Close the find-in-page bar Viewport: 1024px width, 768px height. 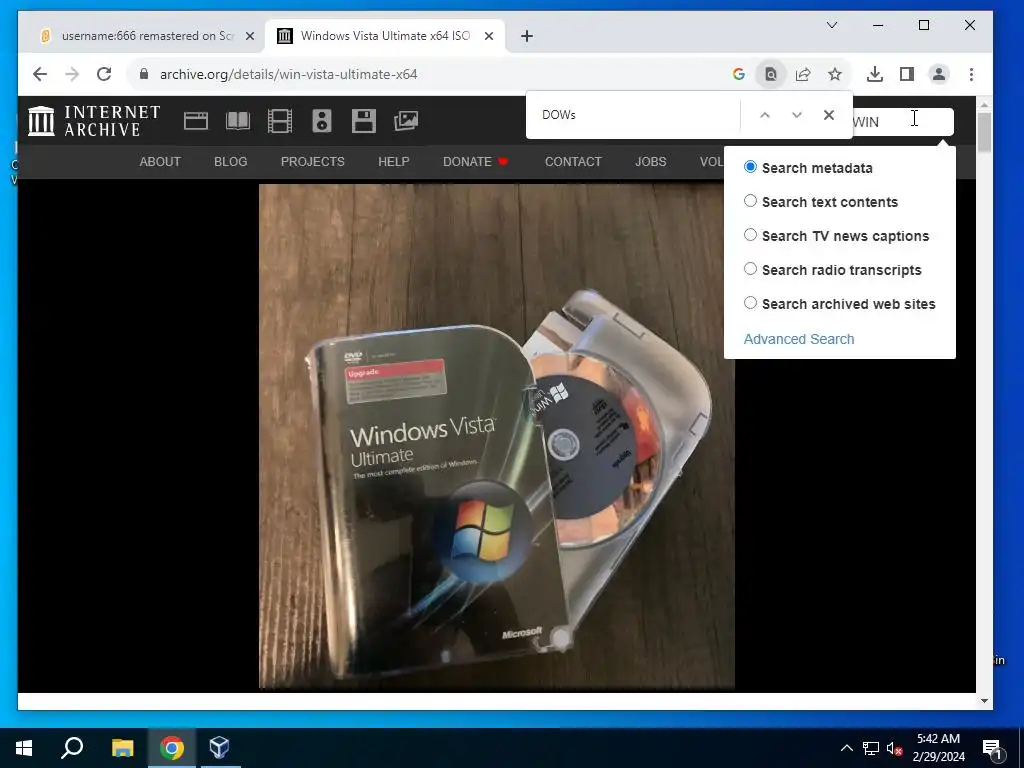pos(829,115)
